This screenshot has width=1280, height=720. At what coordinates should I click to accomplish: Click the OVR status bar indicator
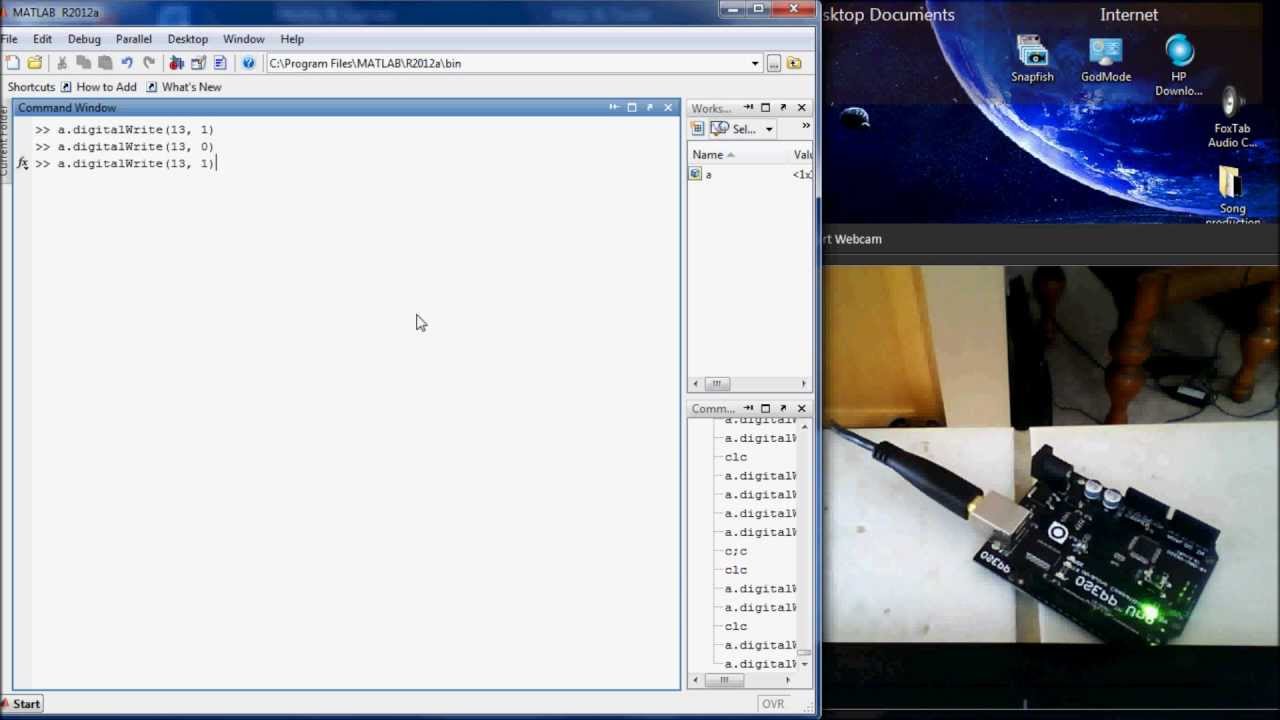(773, 704)
